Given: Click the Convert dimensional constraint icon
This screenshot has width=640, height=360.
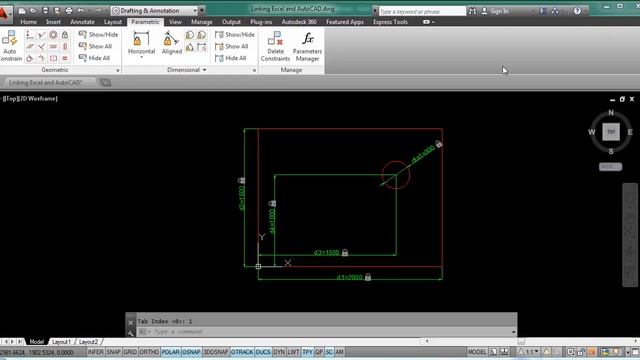Looking at the screenshot, I should (202, 47).
